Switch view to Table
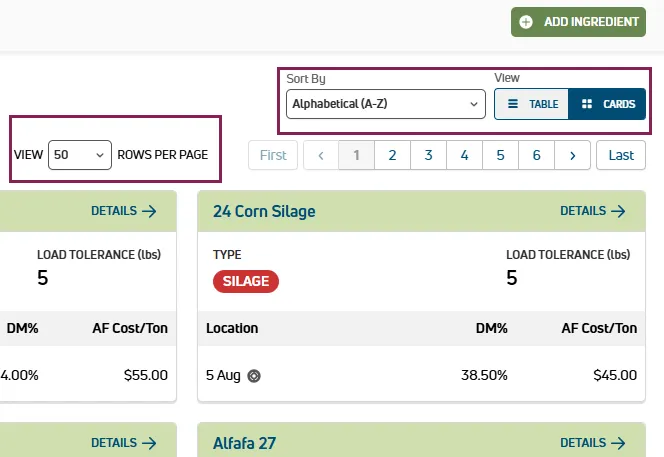Image resolution: width=664 pixels, height=457 pixels. 531,104
